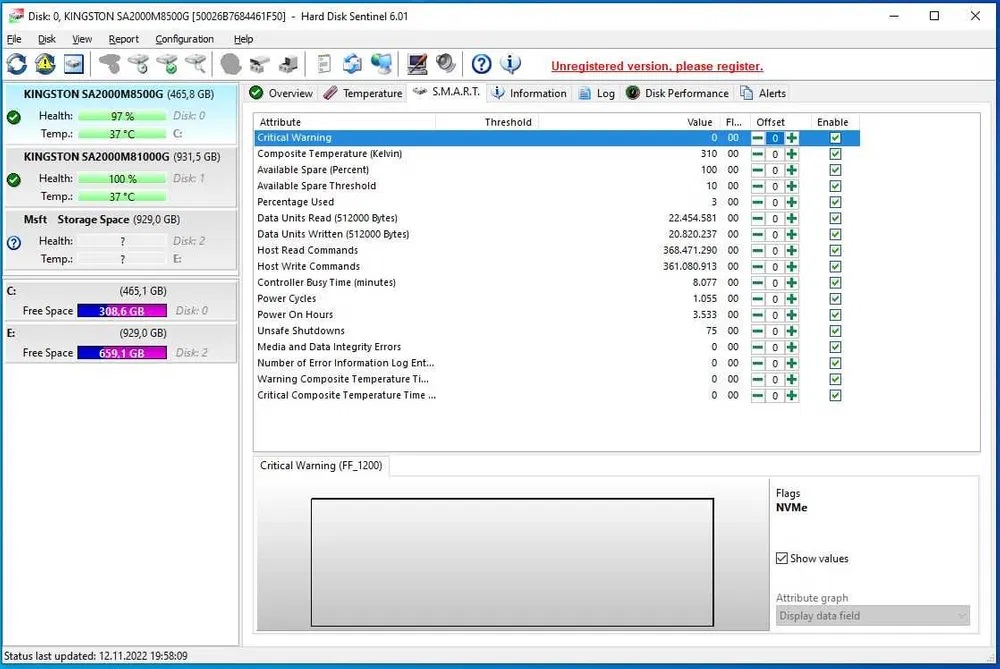Image resolution: width=1000 pixels, height=669 pixels.
Task: Click the document report toolbar icon
Action: click(x=324, y=64)
